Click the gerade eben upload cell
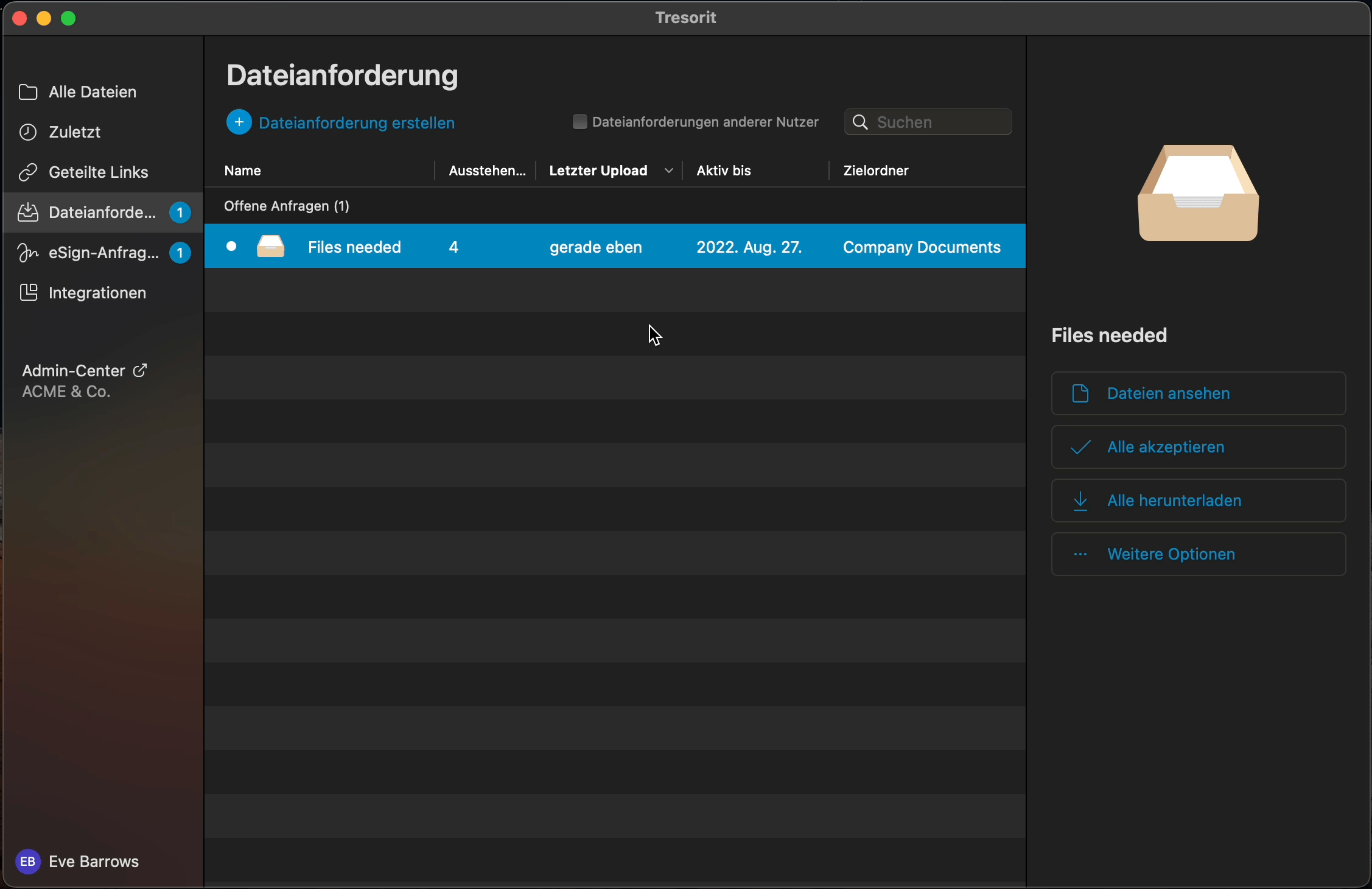1372x889 pixels. pyautogui.click(x=596, y=247)
